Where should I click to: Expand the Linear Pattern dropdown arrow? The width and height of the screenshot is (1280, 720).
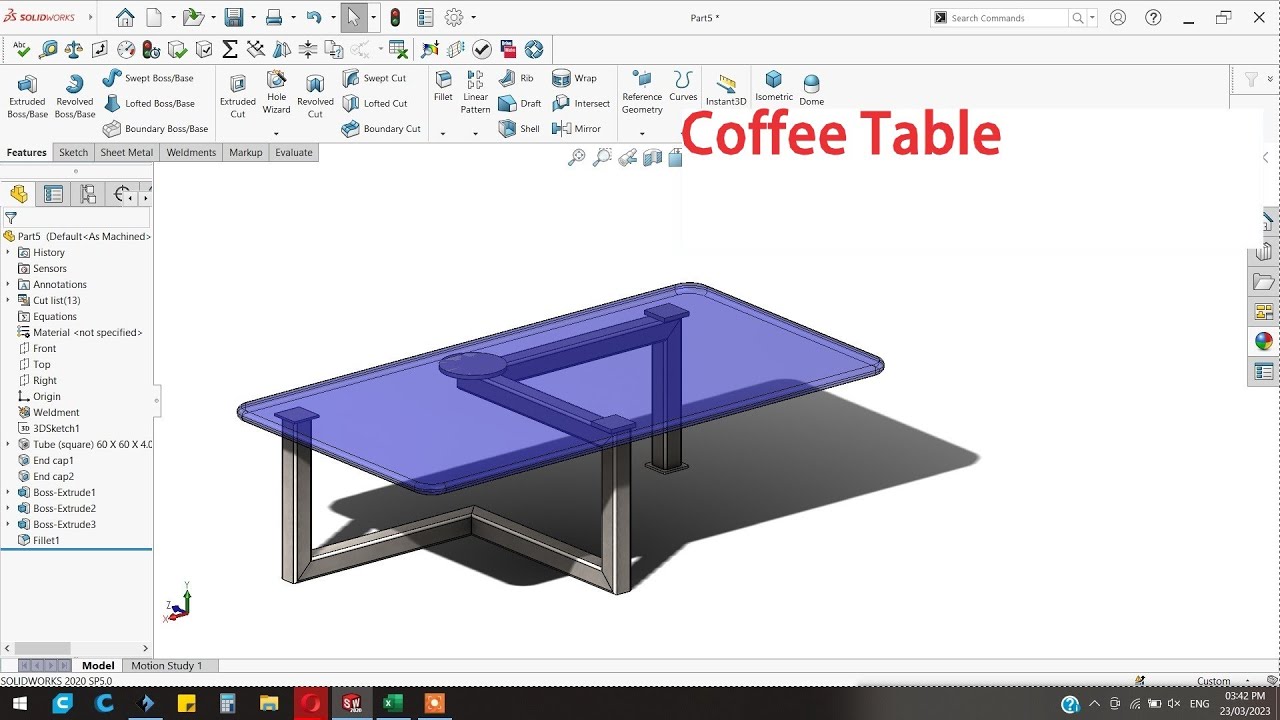click(x=475, y=133)
